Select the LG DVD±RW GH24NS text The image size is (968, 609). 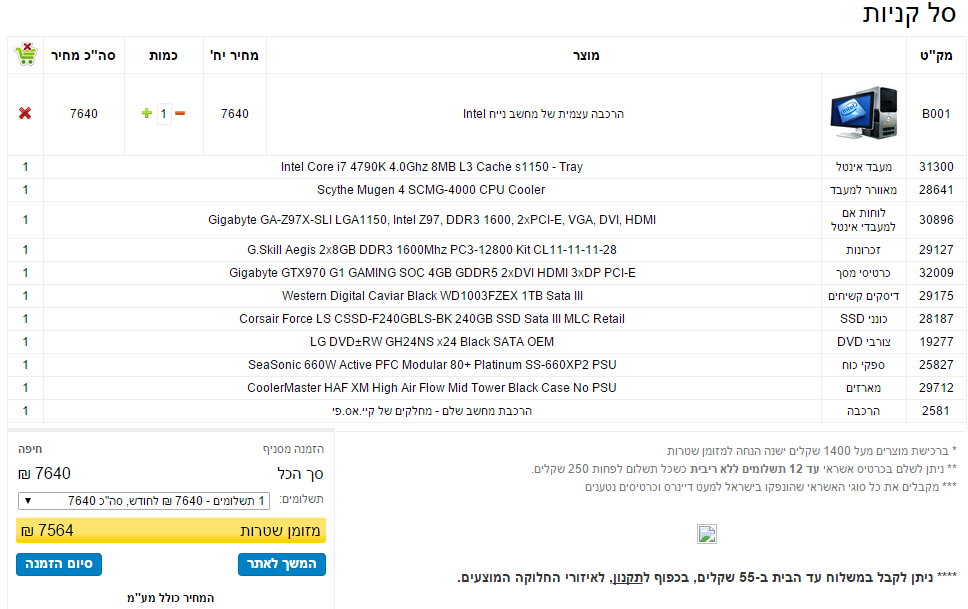point(432,342)
